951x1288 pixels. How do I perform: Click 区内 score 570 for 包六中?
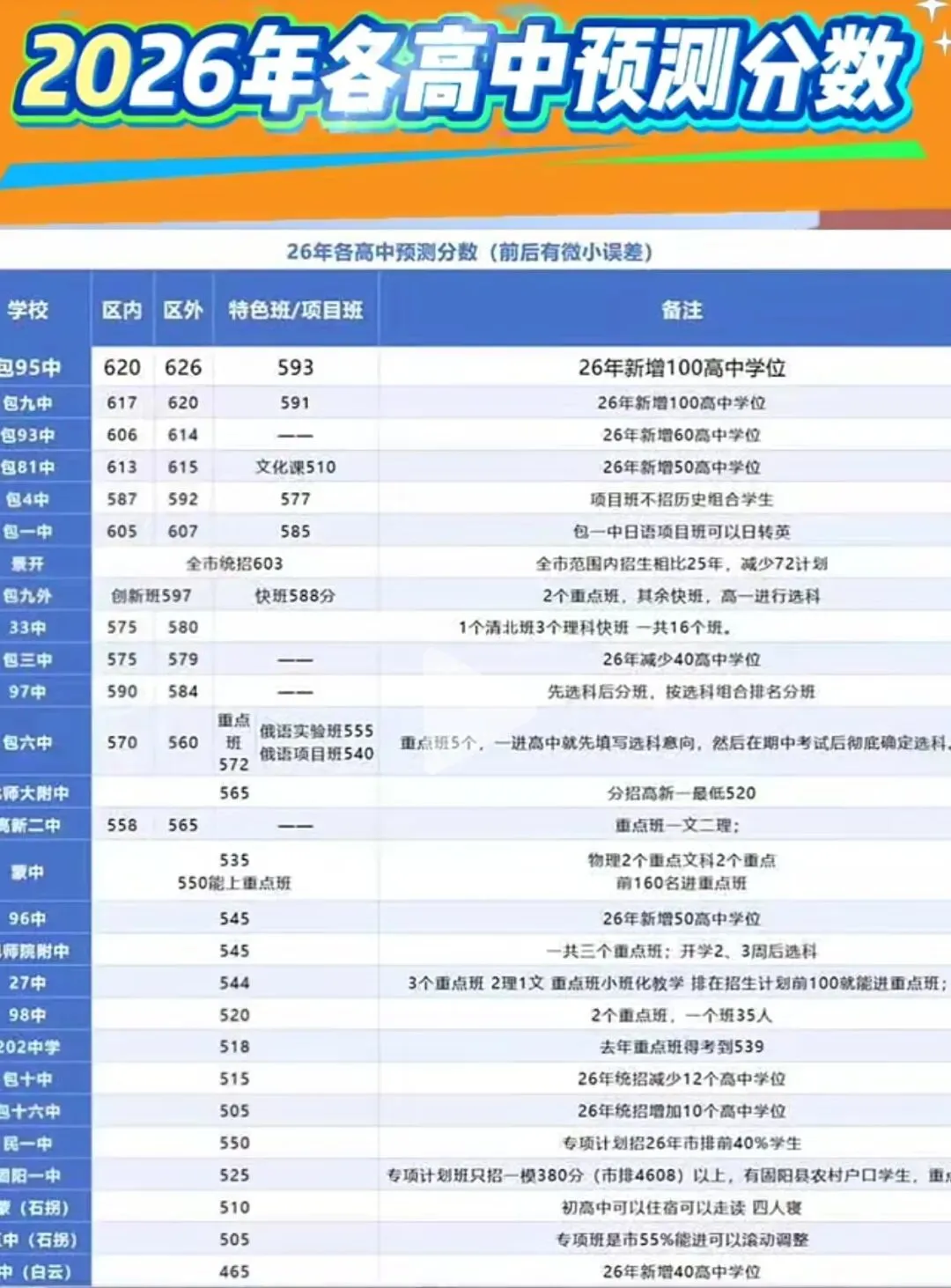click(122, 743)
